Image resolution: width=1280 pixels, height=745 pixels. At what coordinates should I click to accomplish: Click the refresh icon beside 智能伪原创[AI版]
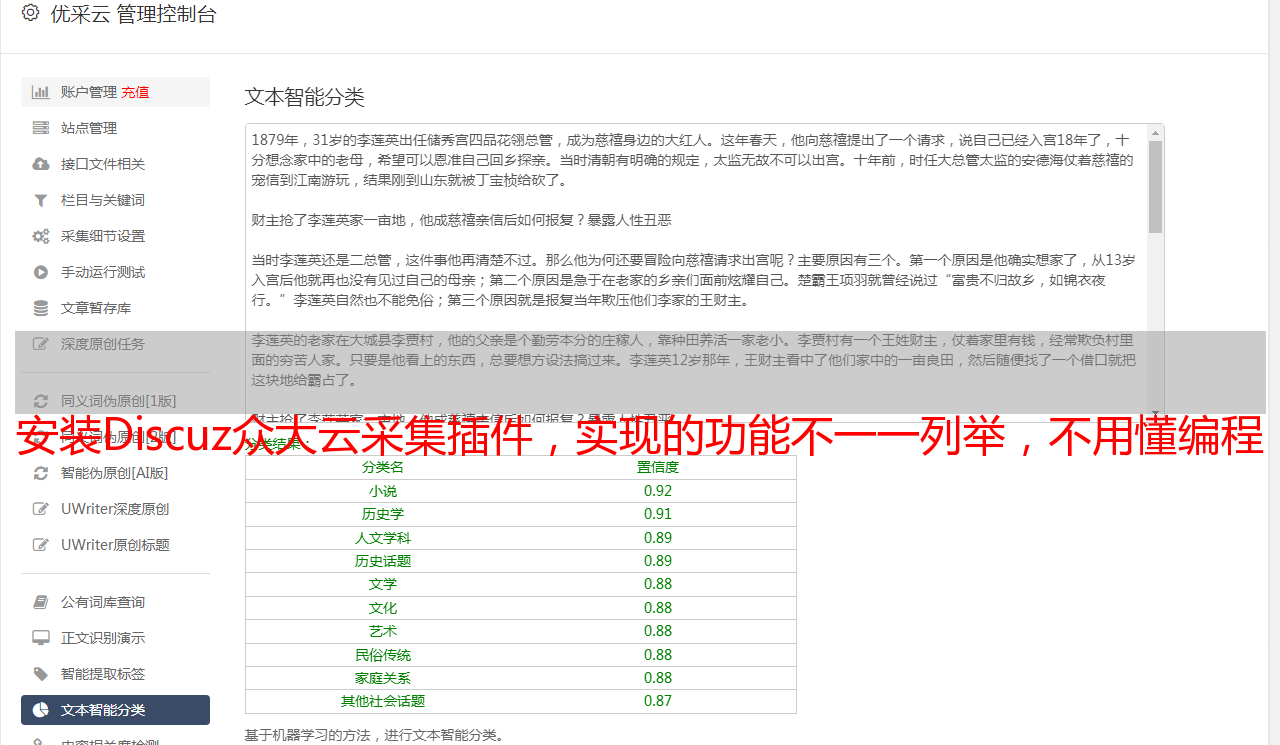41,473
